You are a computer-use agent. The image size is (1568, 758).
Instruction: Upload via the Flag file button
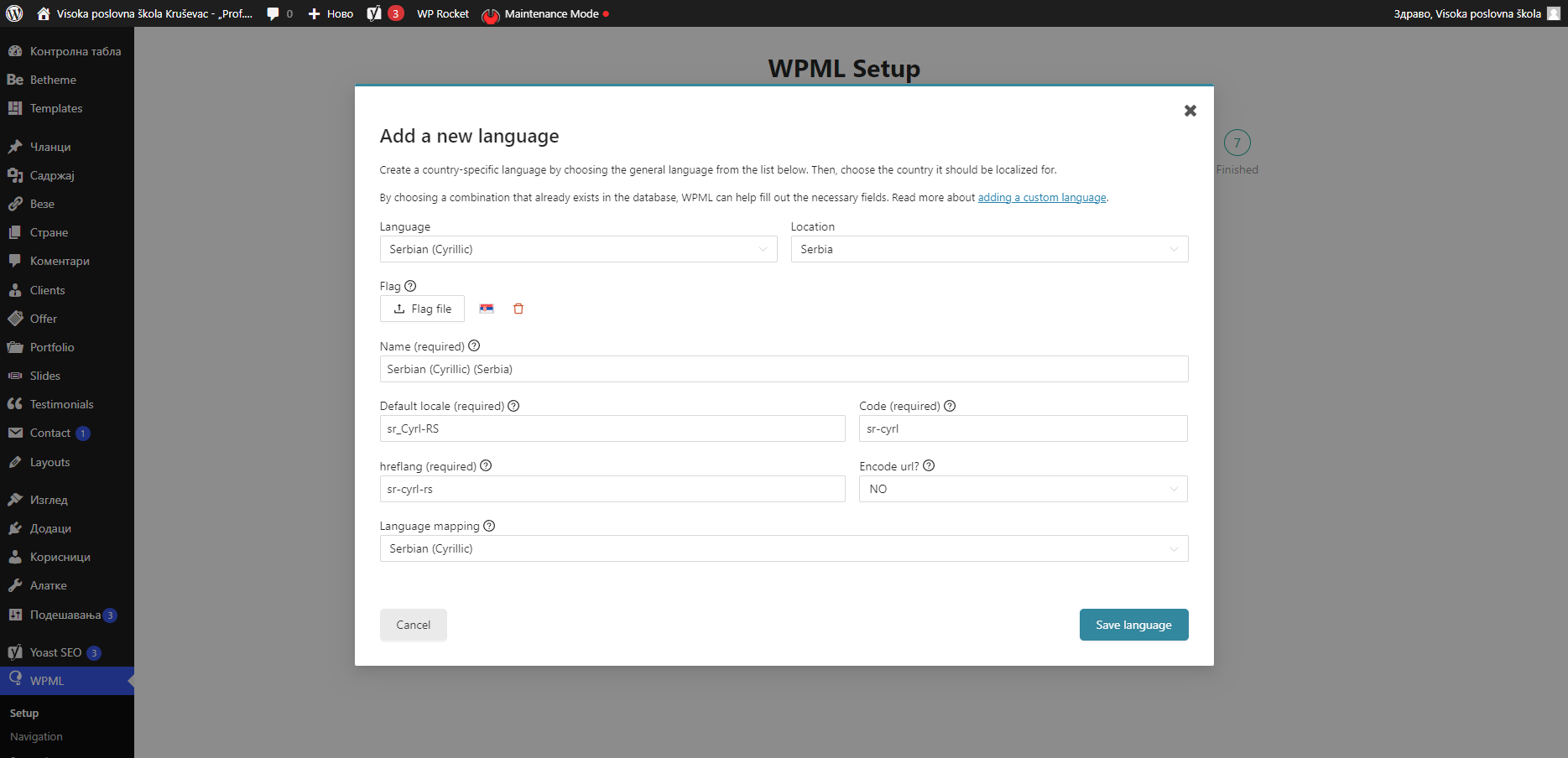click(422, 309)
